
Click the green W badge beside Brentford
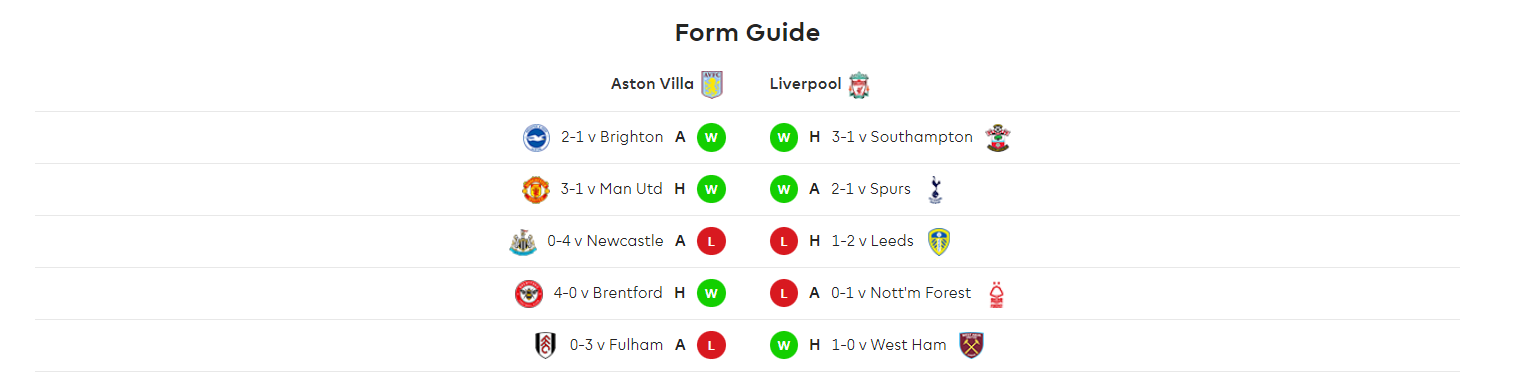tap(711, 293)
